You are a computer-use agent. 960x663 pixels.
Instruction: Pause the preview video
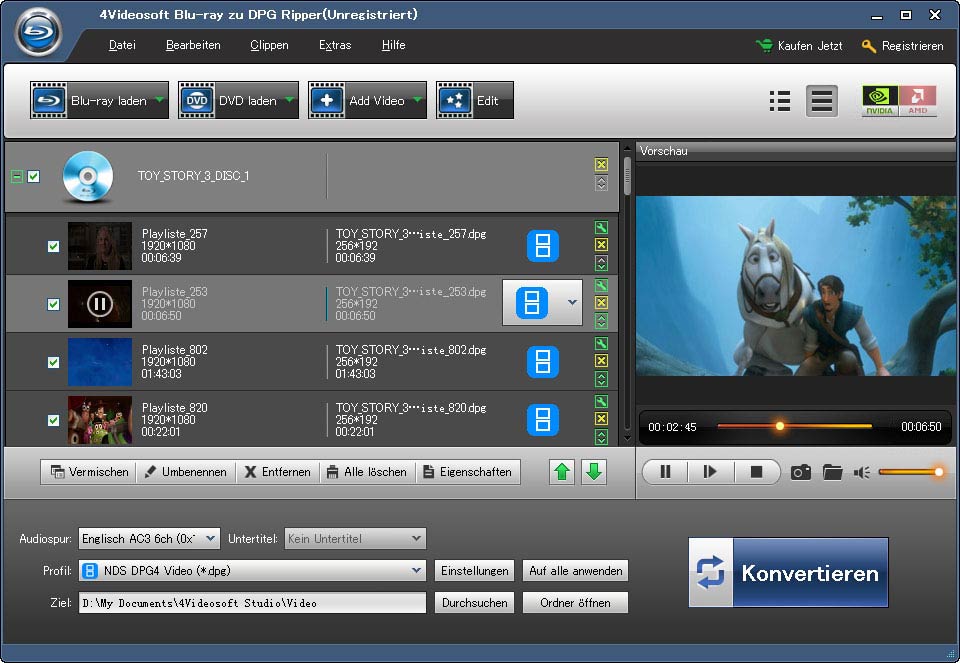pos(665,472)
